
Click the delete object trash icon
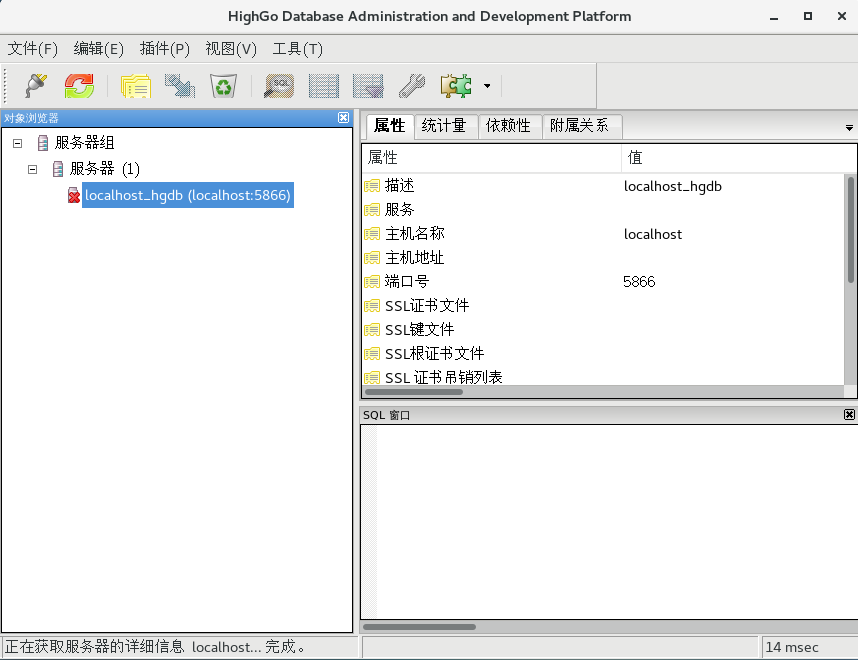coord(223,85)
